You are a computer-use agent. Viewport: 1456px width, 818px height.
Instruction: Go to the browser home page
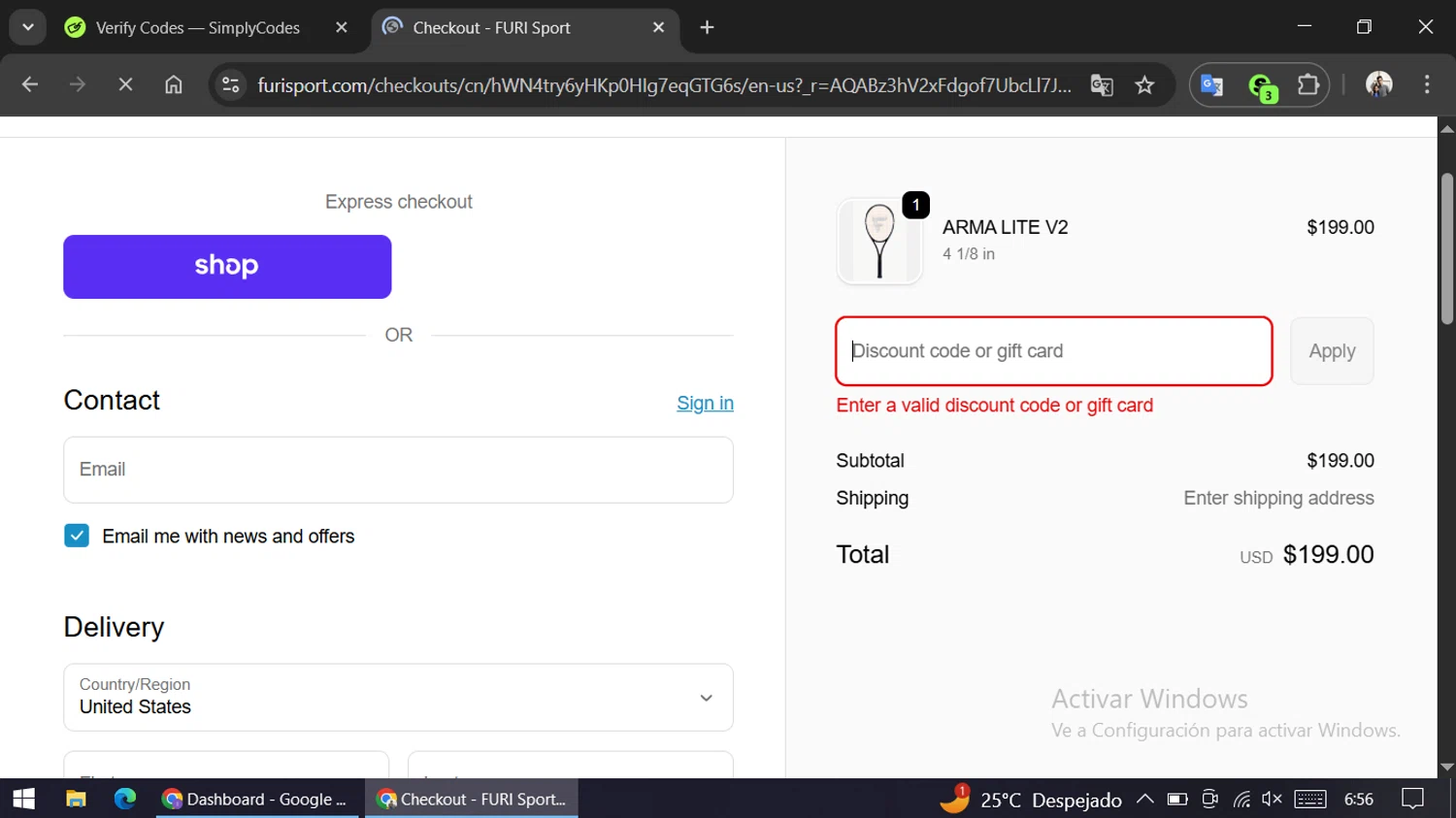coord(174,85)
